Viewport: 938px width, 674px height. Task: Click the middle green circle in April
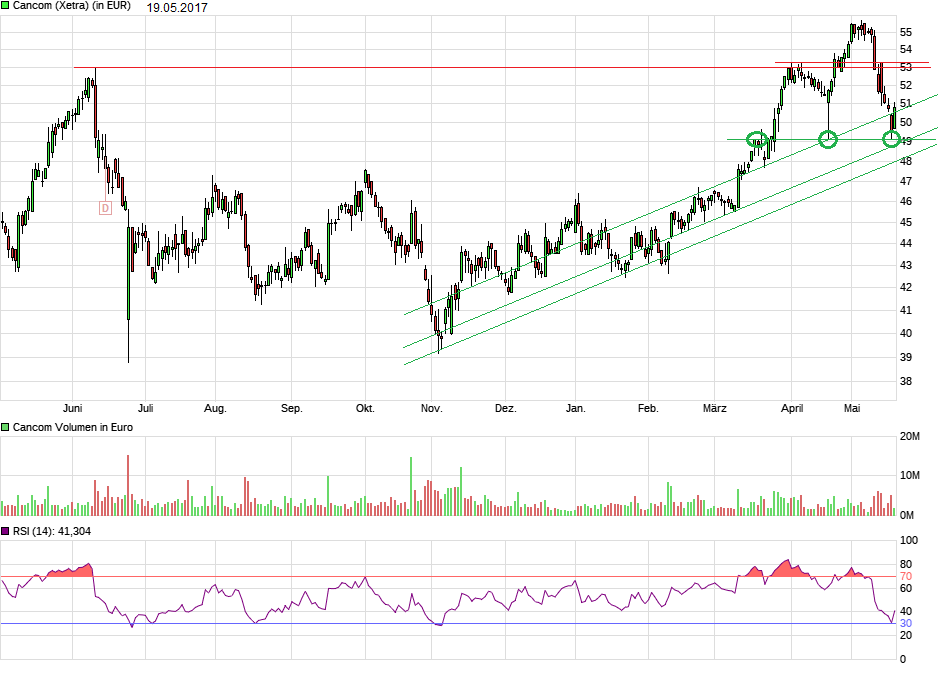[828, 140]
